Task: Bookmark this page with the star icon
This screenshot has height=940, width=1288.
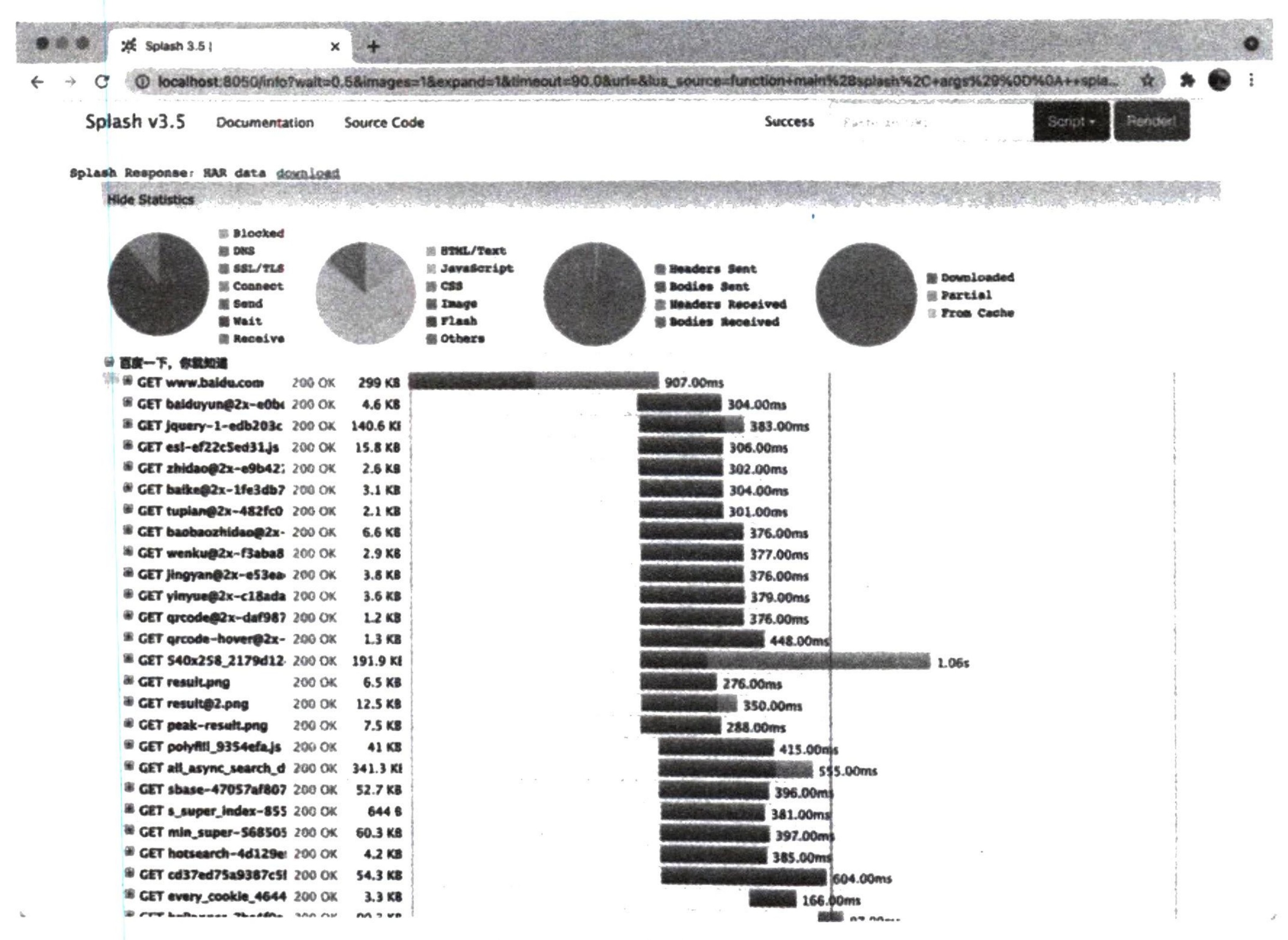Action: coord(1147,80)
